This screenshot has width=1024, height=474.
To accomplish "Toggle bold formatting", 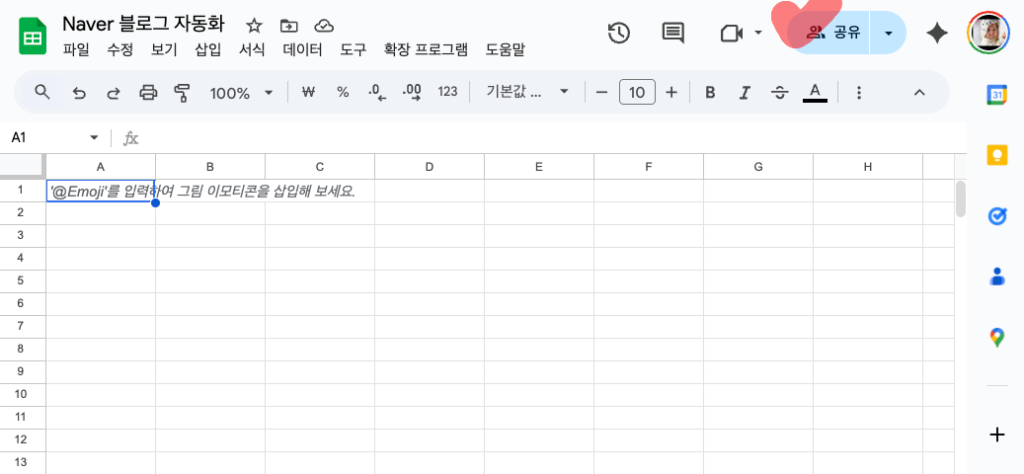I will pyautogui.click(x=710, y=92).
